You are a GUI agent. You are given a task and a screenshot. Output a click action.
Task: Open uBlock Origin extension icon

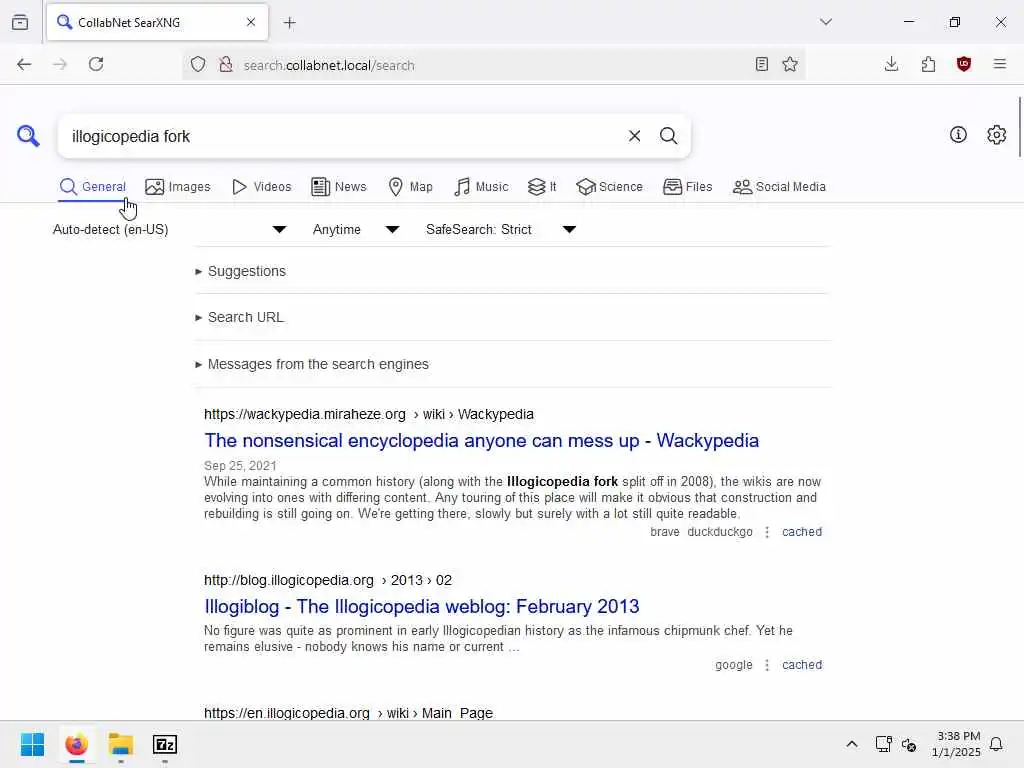pos(964,64)
